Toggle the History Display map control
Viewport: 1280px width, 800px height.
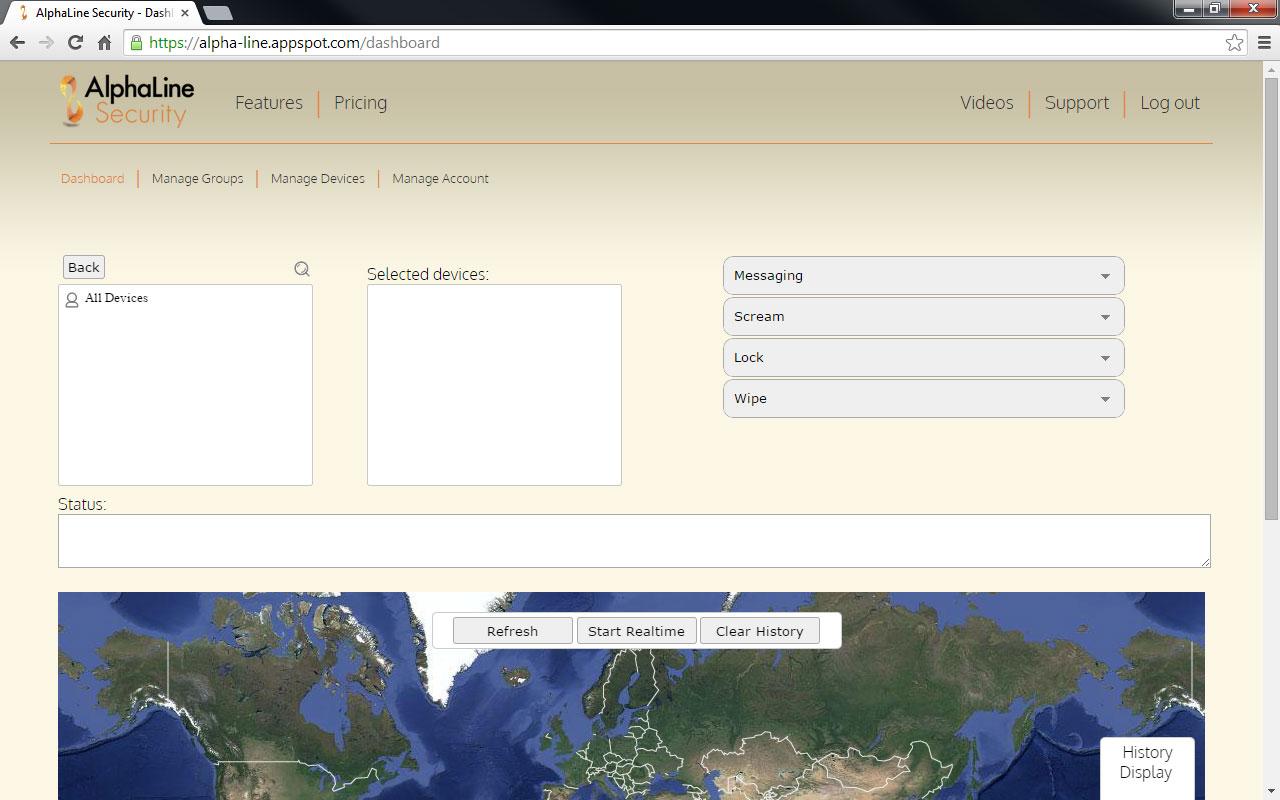pos(1146,762)
